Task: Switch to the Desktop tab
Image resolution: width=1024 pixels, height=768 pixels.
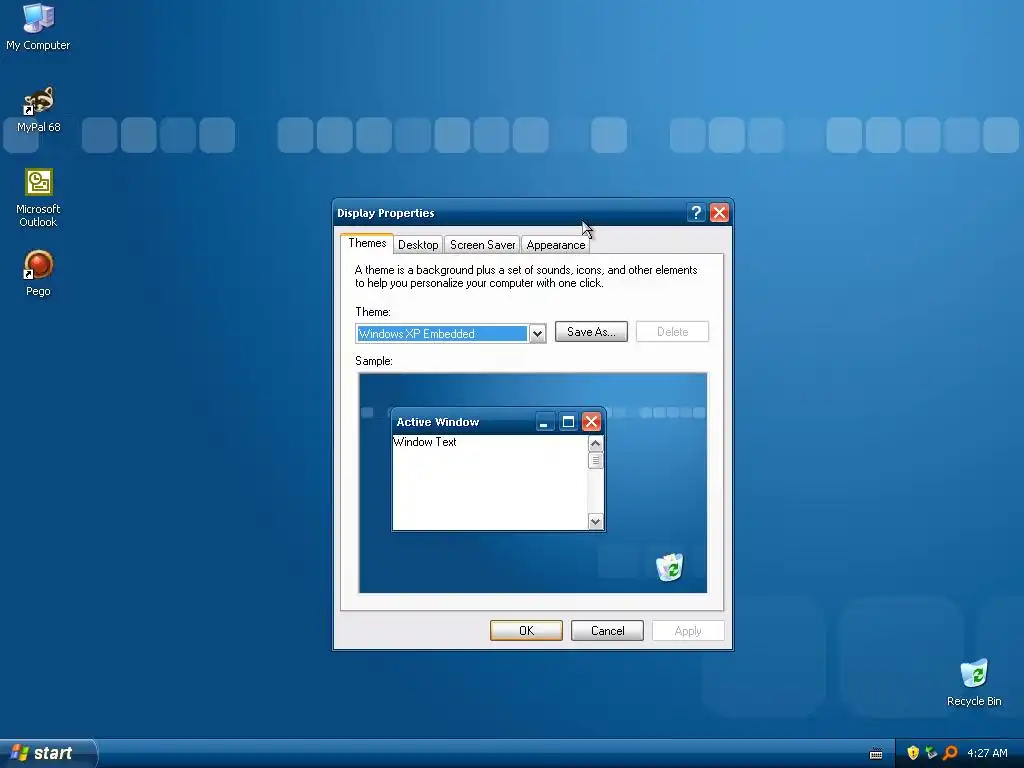Action: coord(418,245)
